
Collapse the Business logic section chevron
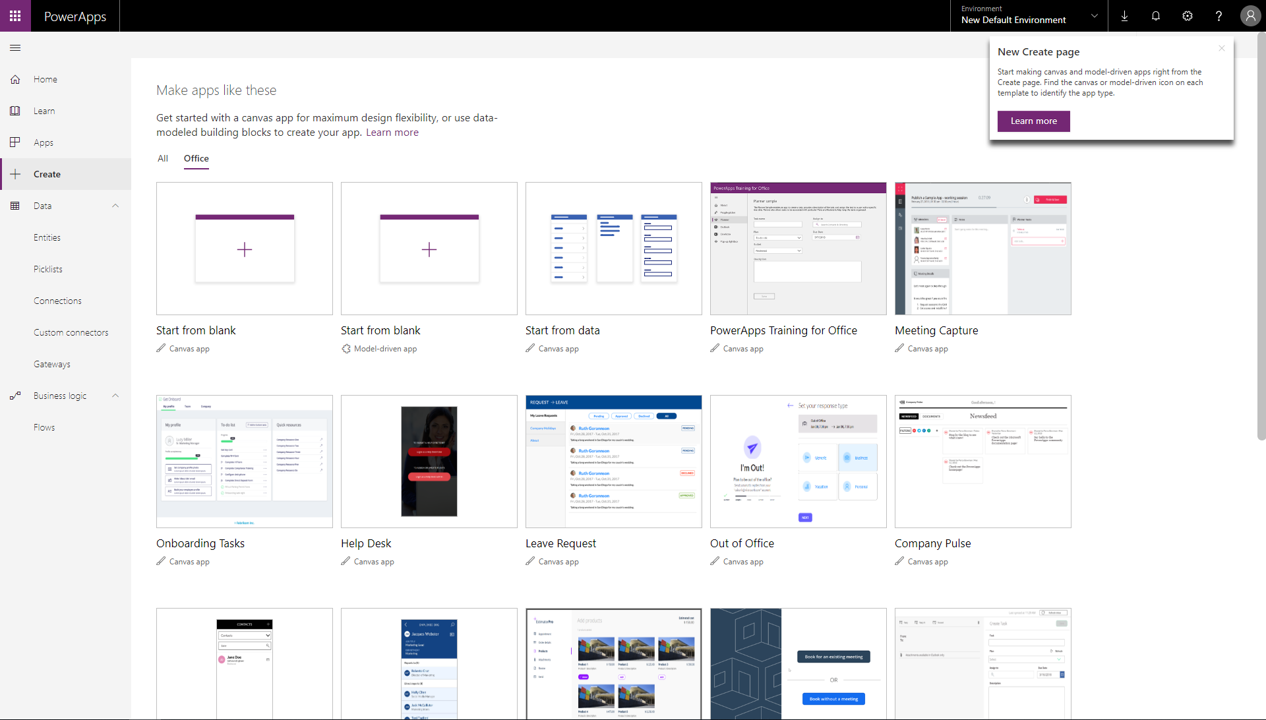(x=115, y=396)
